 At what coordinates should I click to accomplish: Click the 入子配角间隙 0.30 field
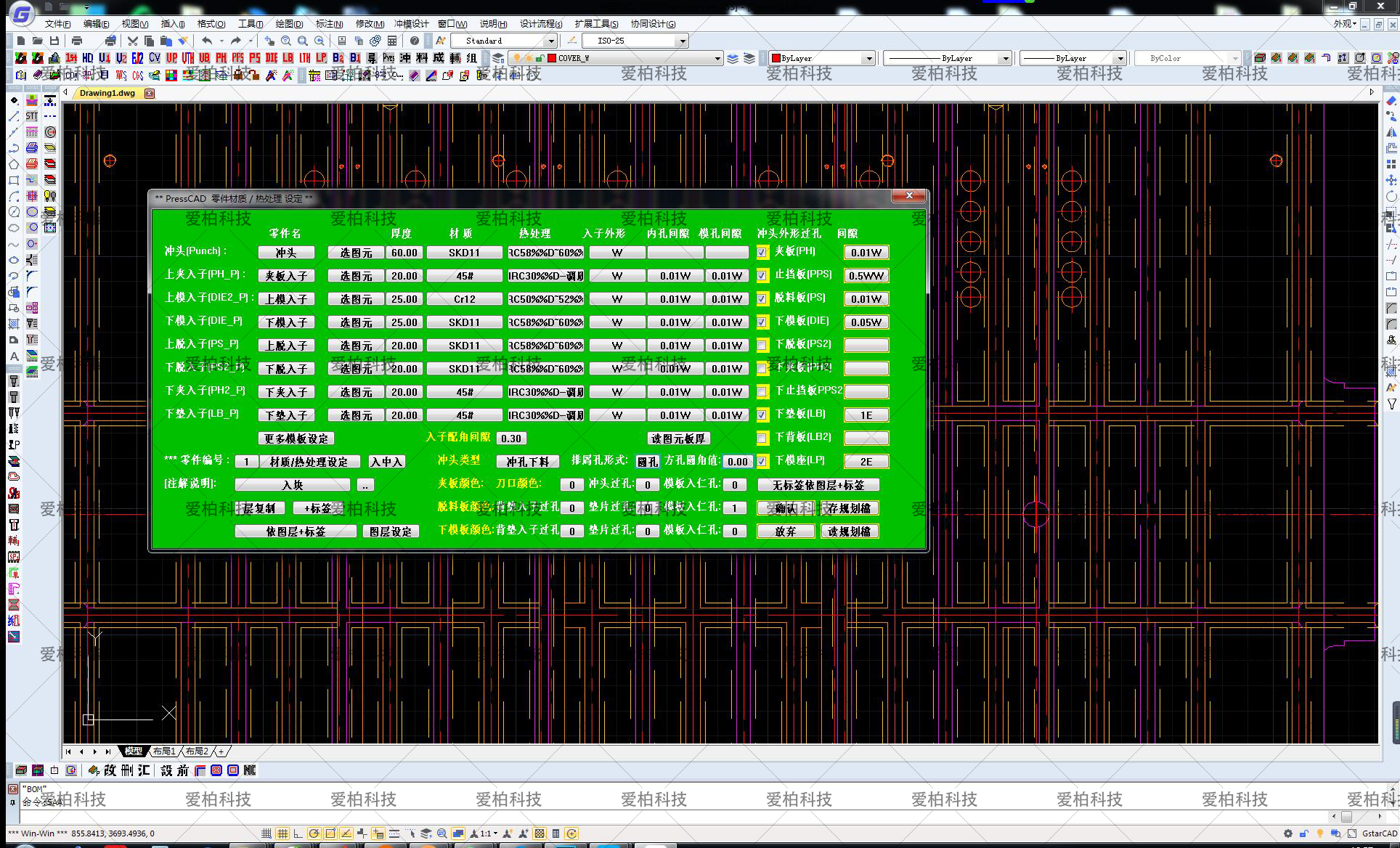click(x=511, y=439)
